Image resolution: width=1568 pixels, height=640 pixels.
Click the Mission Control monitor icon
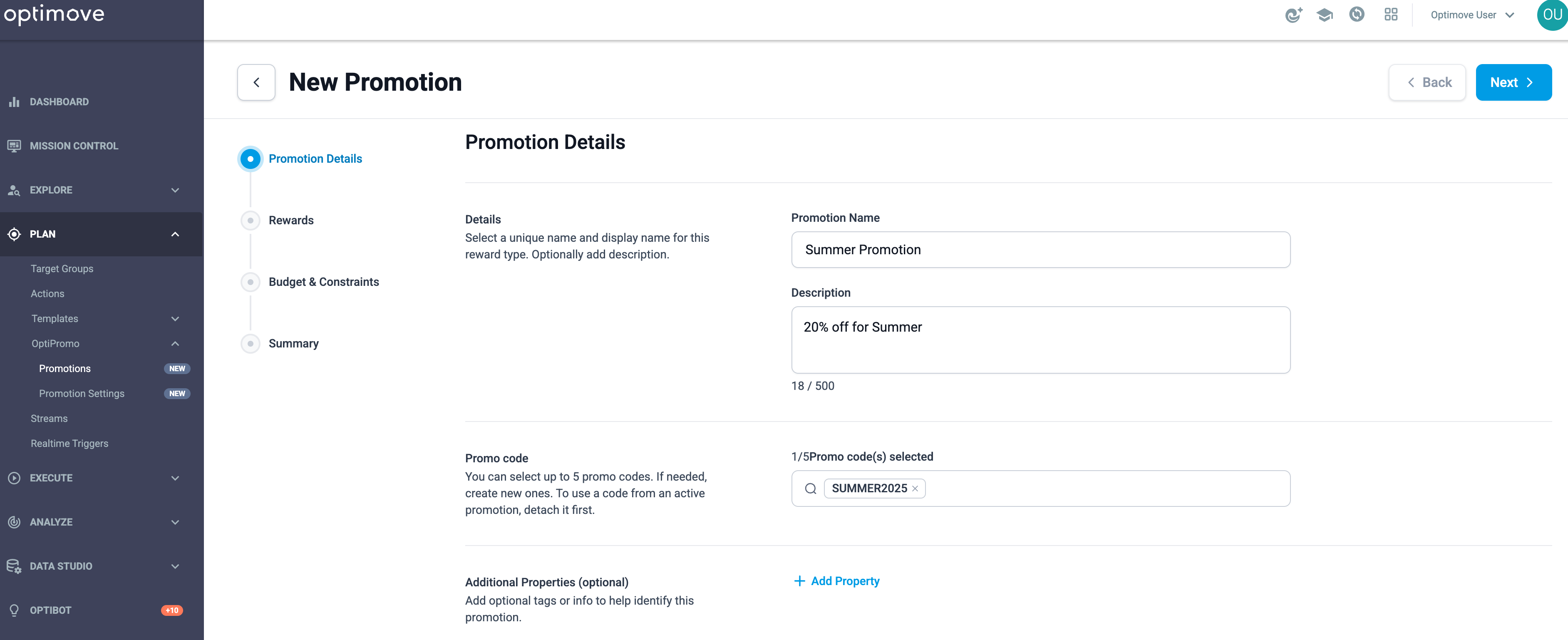[14, 146]
